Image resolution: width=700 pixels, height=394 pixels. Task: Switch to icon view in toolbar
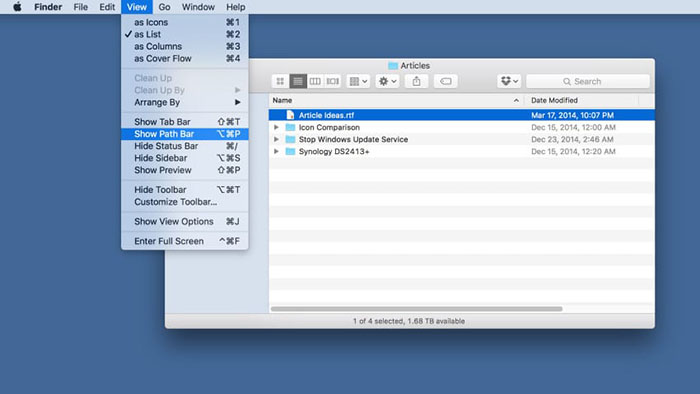(280, 81)
